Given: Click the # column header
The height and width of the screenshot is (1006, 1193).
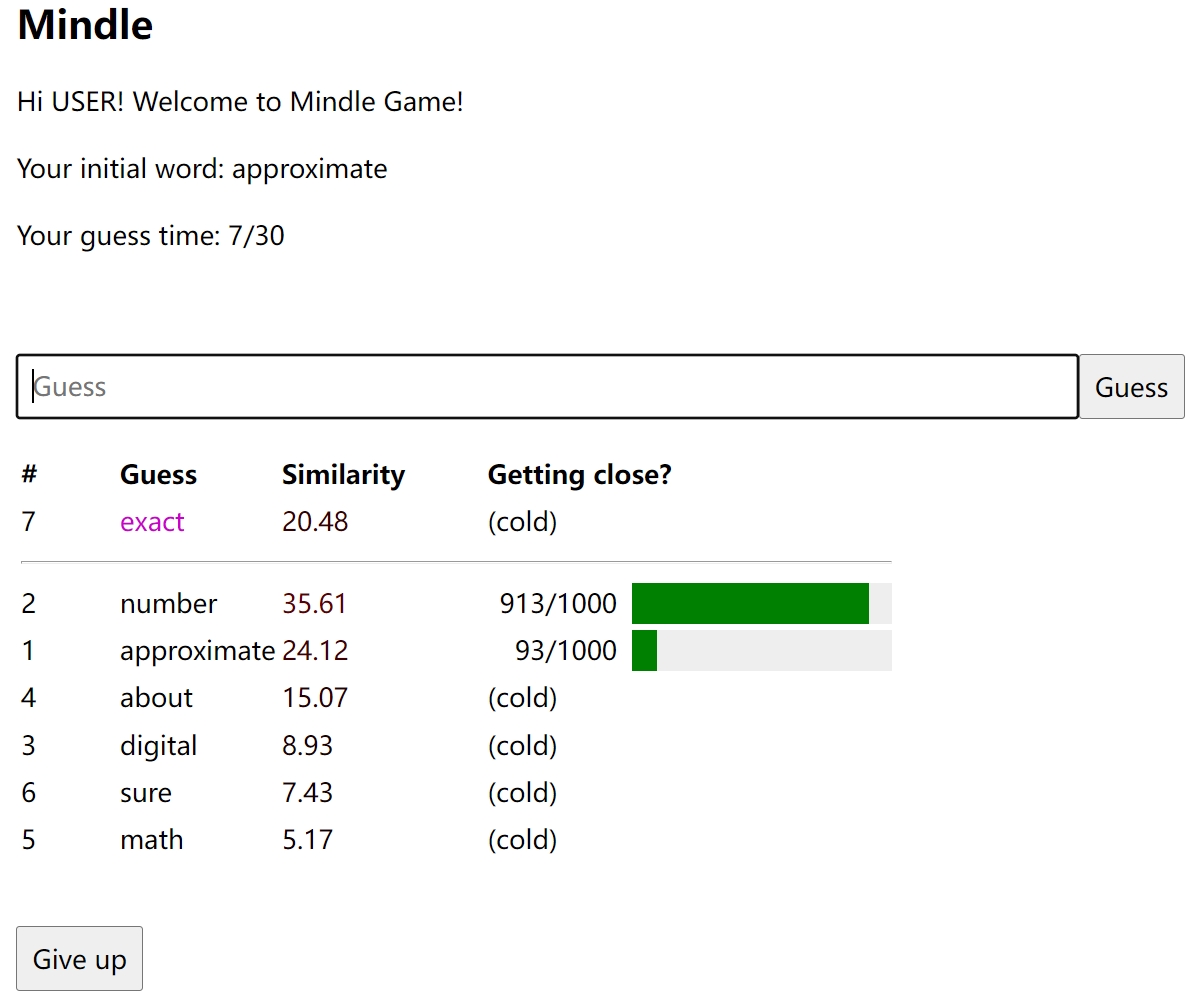Looking at the screenshot, I should click(x=29, y=474).
